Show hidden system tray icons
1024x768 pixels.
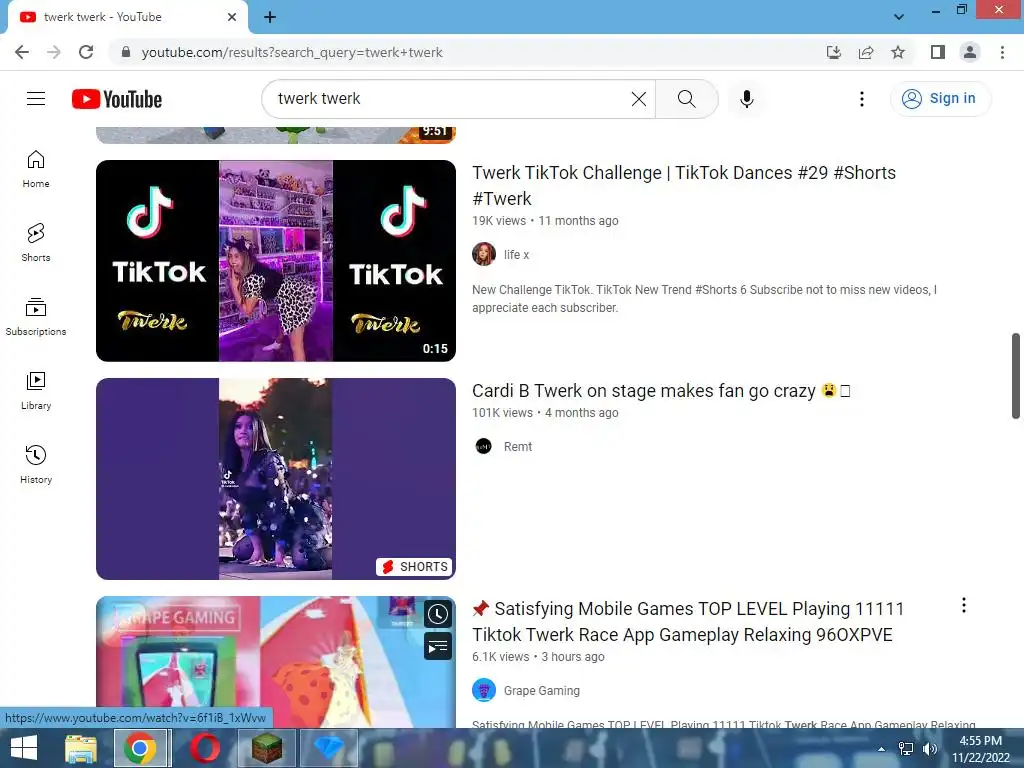(882, 749)
